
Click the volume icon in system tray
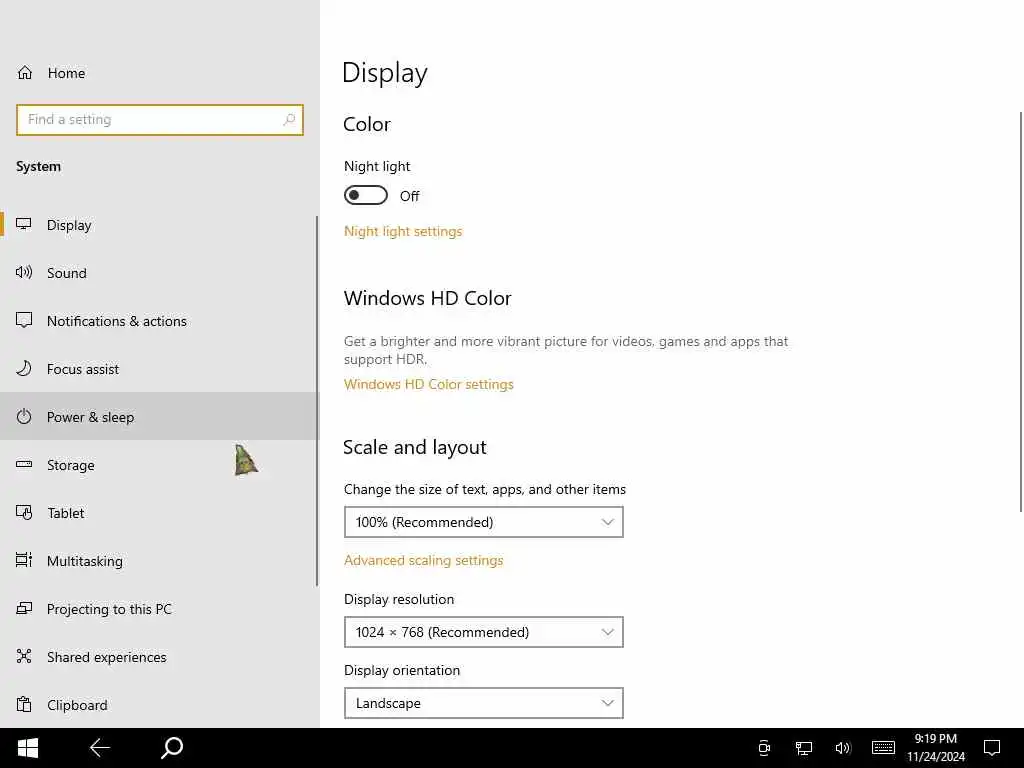tap(843, 748)
